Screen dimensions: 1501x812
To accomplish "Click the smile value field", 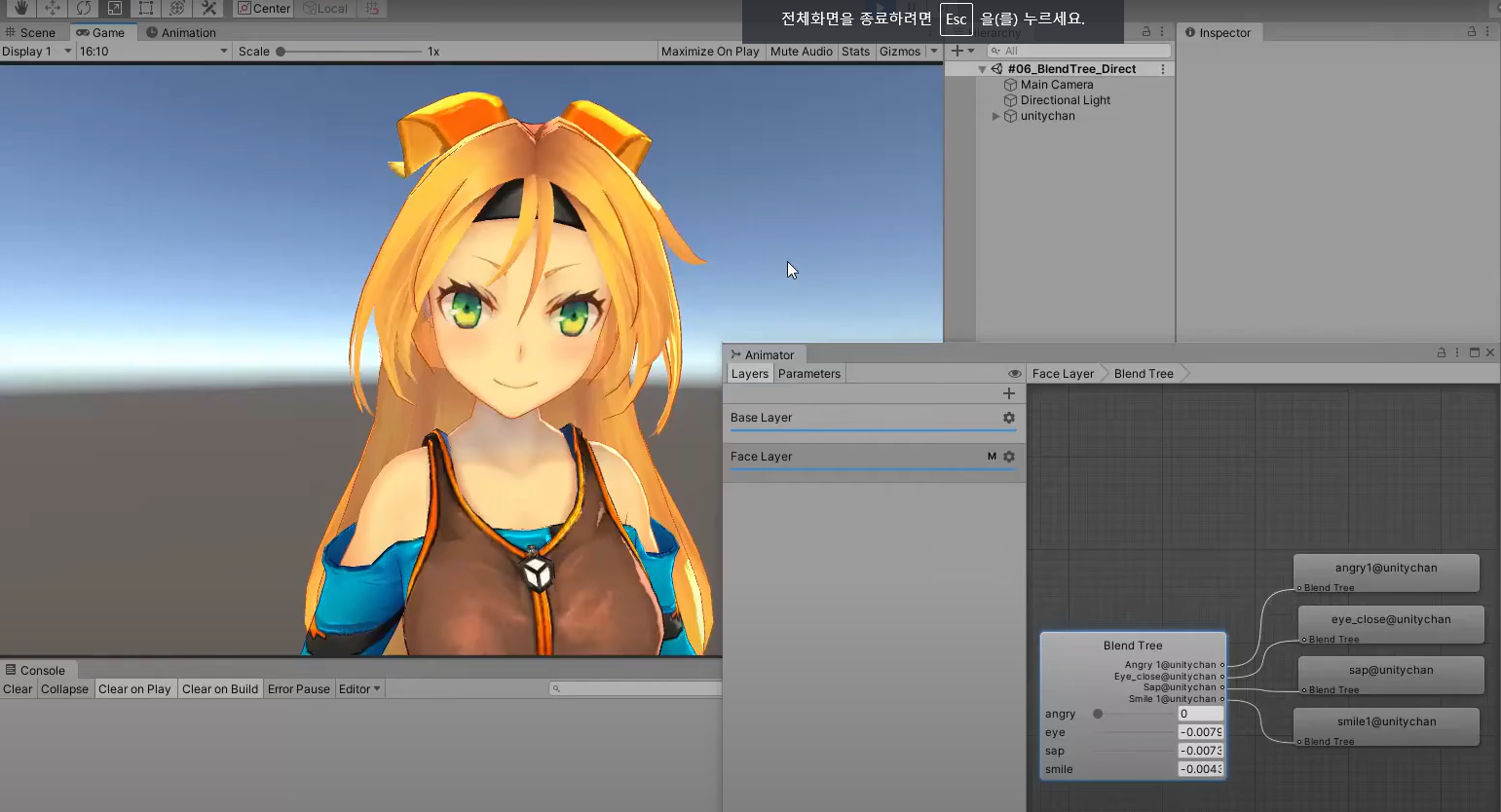I will pyautogui.click(x=1200, y=769).
